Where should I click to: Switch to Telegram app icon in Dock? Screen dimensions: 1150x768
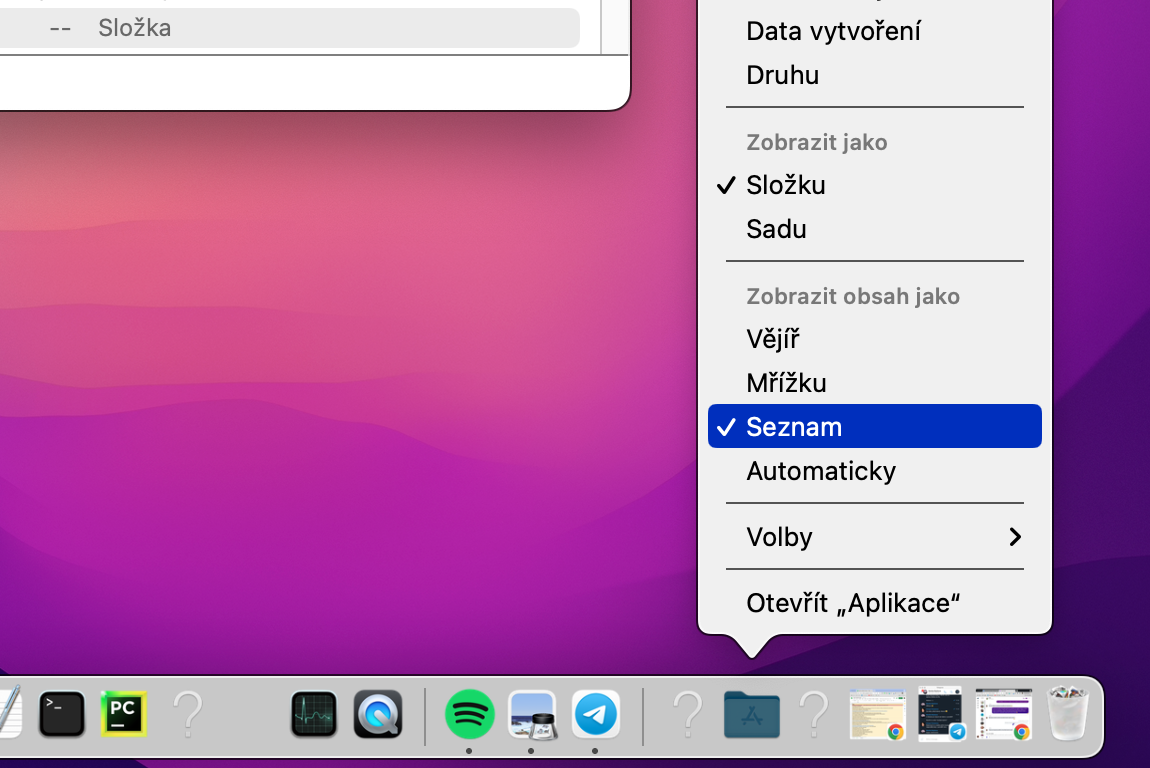click(x=596, y=714)
